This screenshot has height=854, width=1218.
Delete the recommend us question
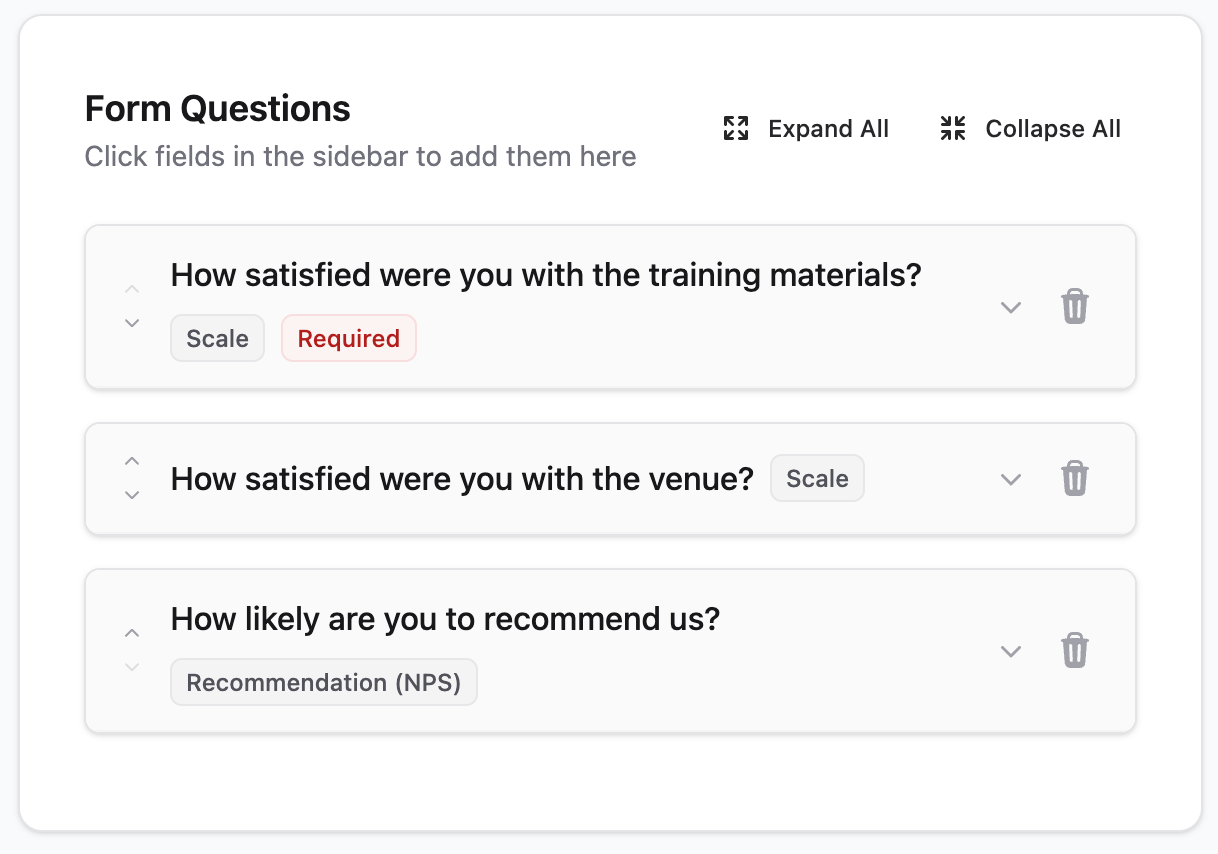tap(1074, 650)
